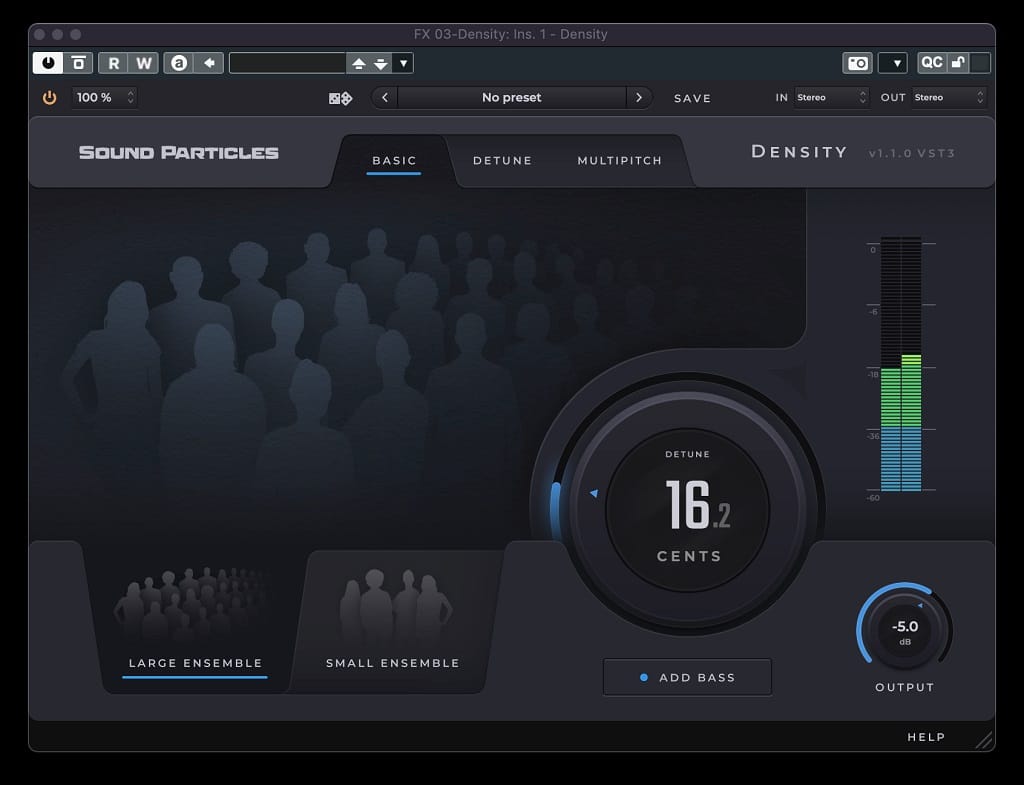Open the HELP link

coord(926,737)
